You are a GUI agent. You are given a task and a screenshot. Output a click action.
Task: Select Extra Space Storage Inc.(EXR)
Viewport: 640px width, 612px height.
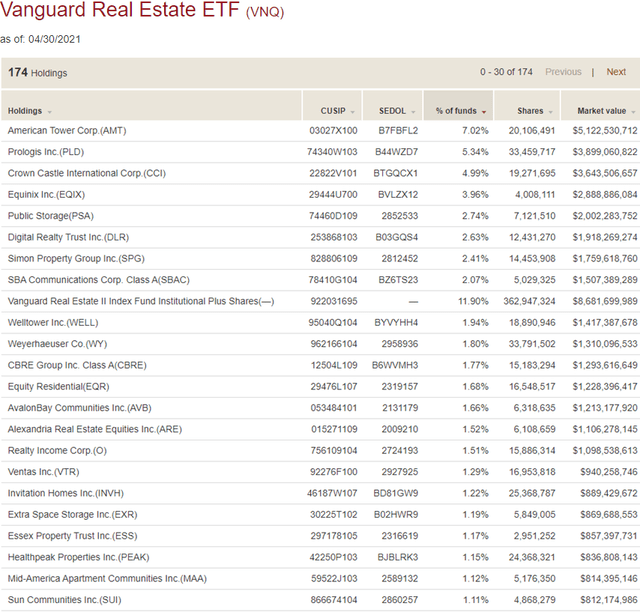72,514
